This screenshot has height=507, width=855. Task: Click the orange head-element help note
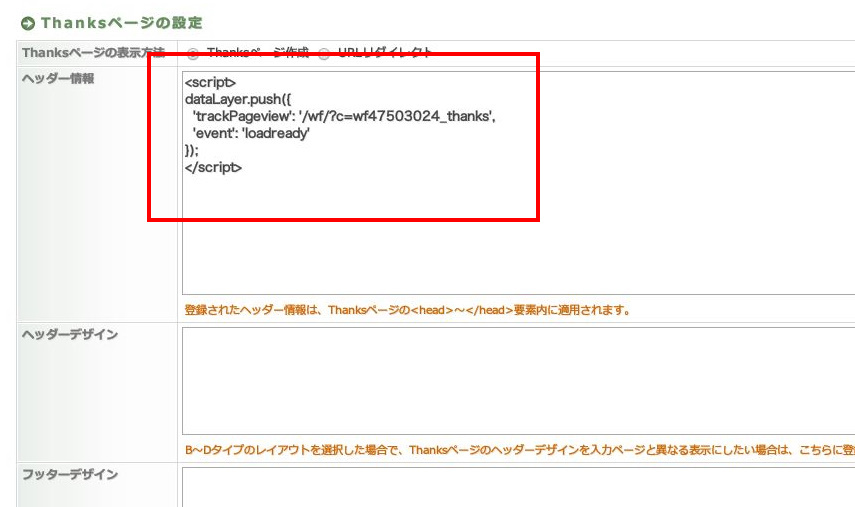point(407,310)
